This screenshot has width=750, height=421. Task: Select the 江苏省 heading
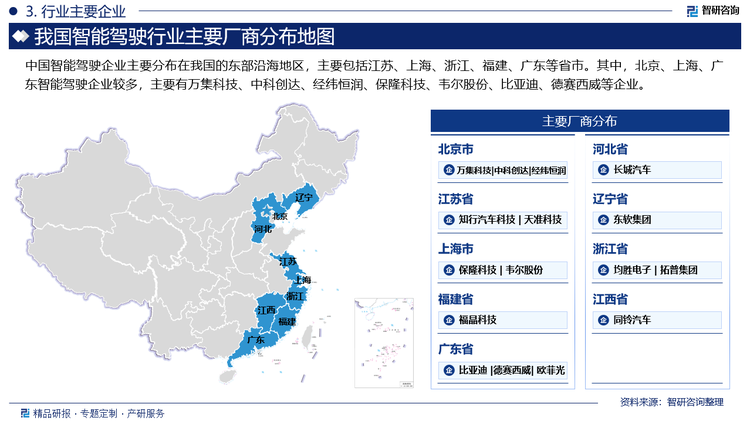[x=455, y=199]
